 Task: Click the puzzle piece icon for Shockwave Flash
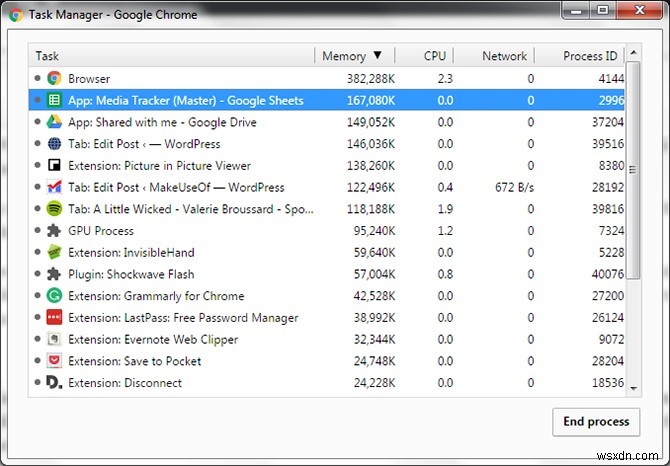(54, 274)
